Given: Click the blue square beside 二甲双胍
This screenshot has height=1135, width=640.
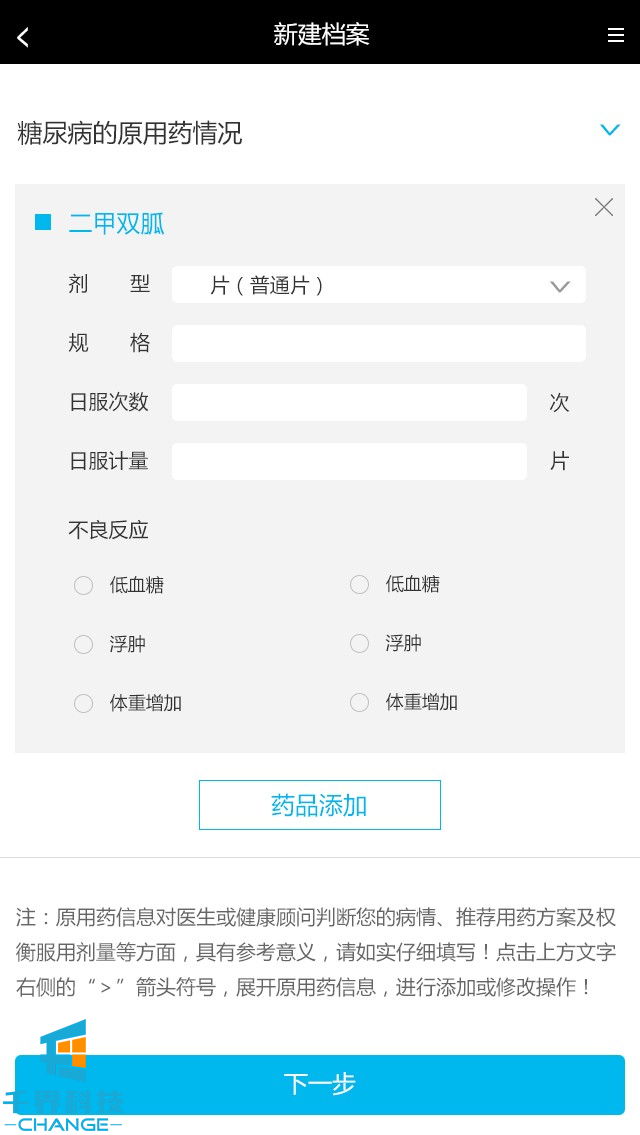Looking at the screenshot, I should click(43, 222).
